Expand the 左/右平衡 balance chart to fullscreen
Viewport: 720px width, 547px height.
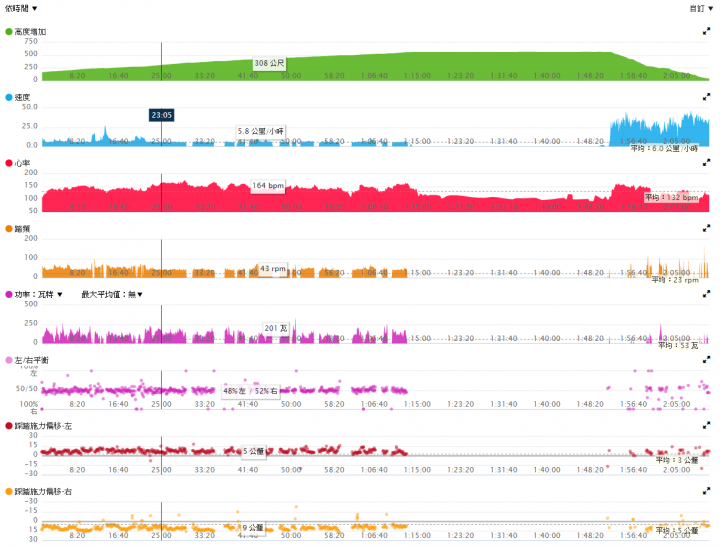click(x=706, y=360)
